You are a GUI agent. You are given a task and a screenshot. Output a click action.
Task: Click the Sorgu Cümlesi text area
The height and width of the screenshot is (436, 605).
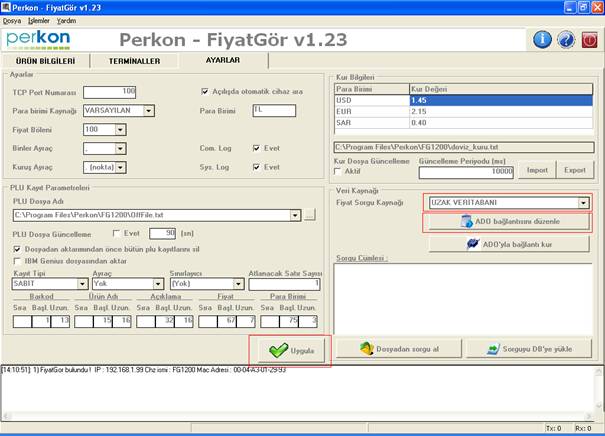click(x=463, y=299)
